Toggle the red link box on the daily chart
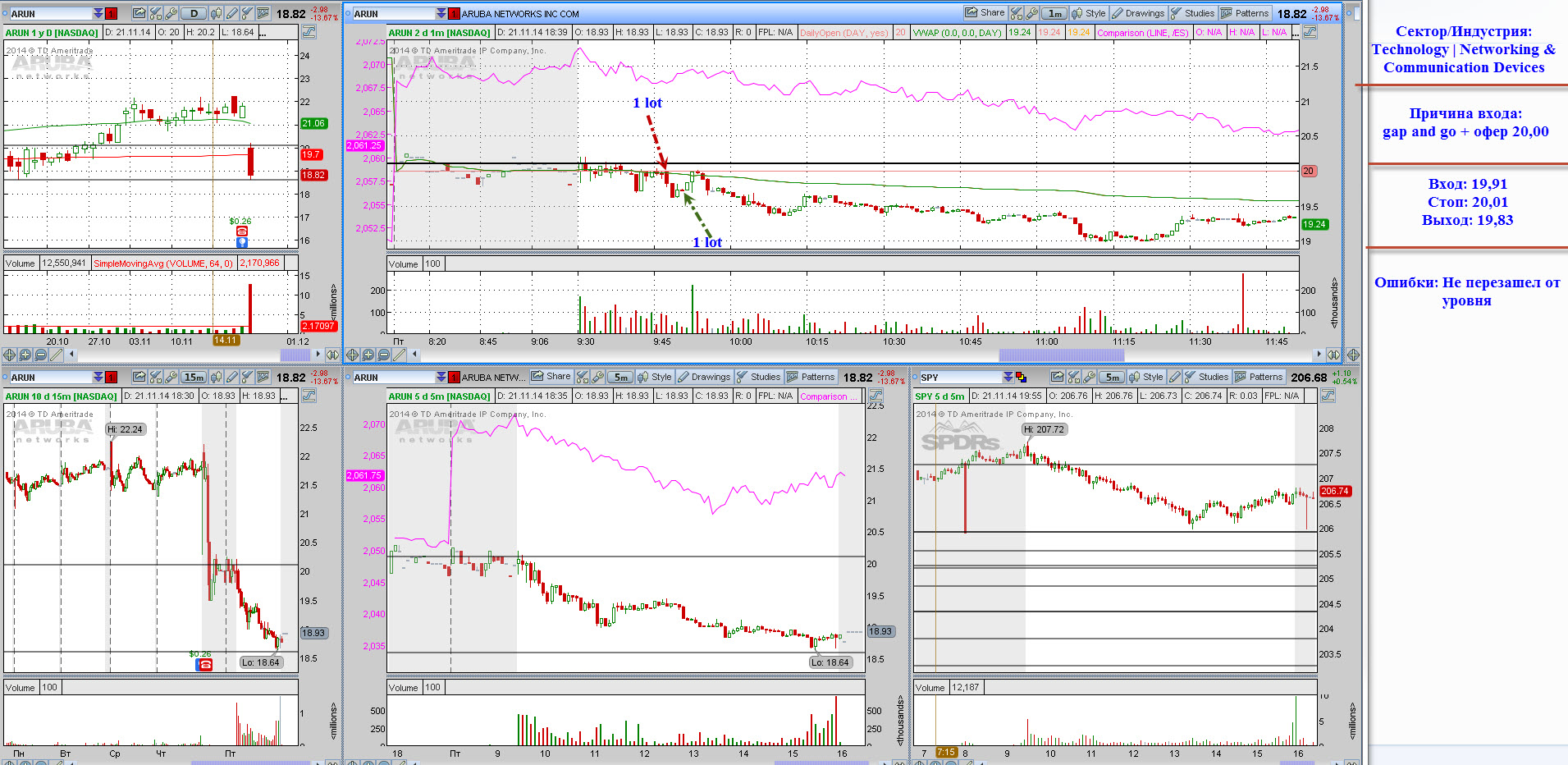 [112, 13]
